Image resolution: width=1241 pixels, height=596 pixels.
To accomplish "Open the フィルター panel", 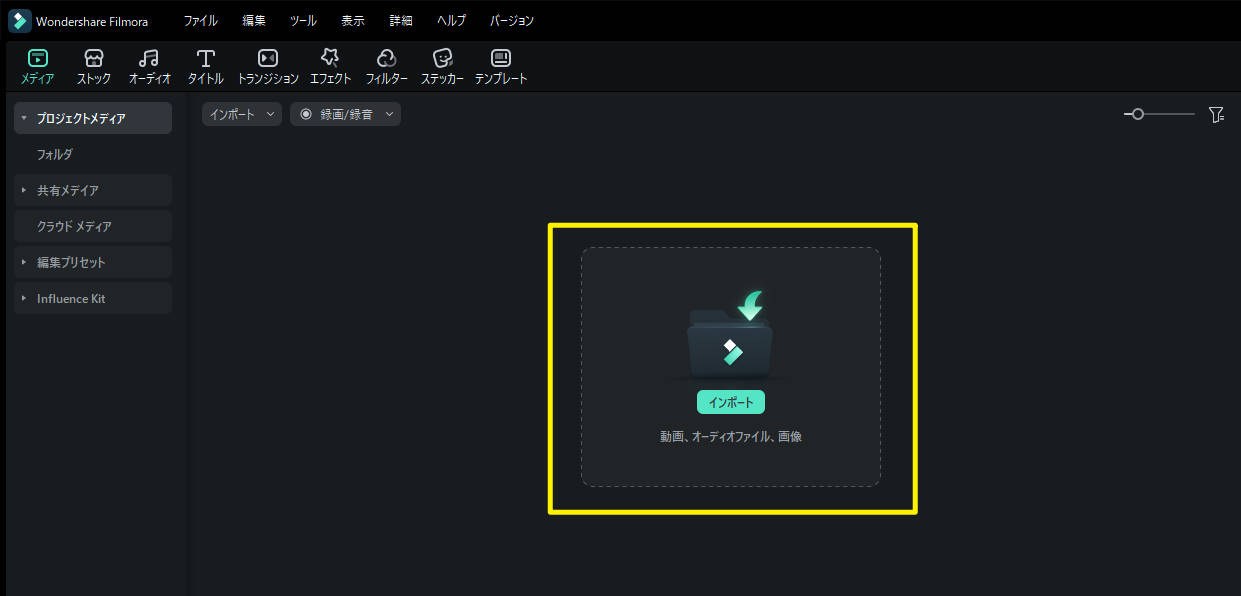I will point(387,65).
